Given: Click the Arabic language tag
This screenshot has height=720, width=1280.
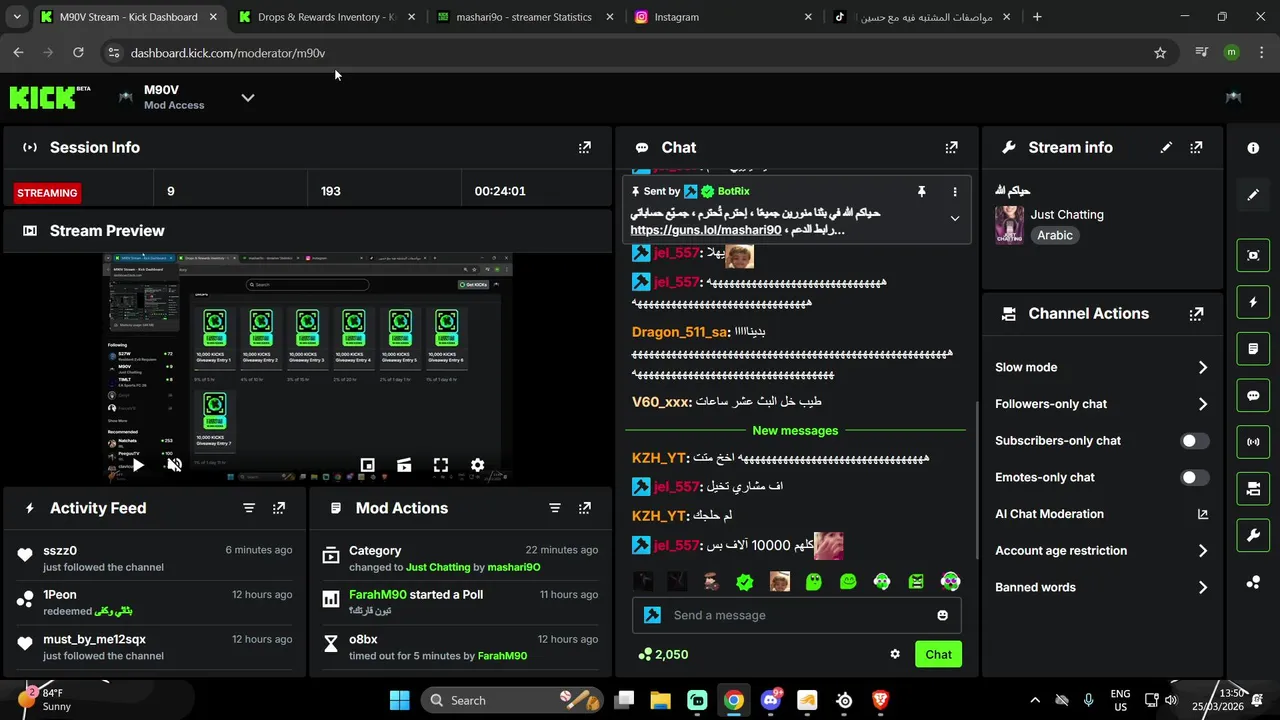Looking at the screenshot, I should [x=1055, y=236].
